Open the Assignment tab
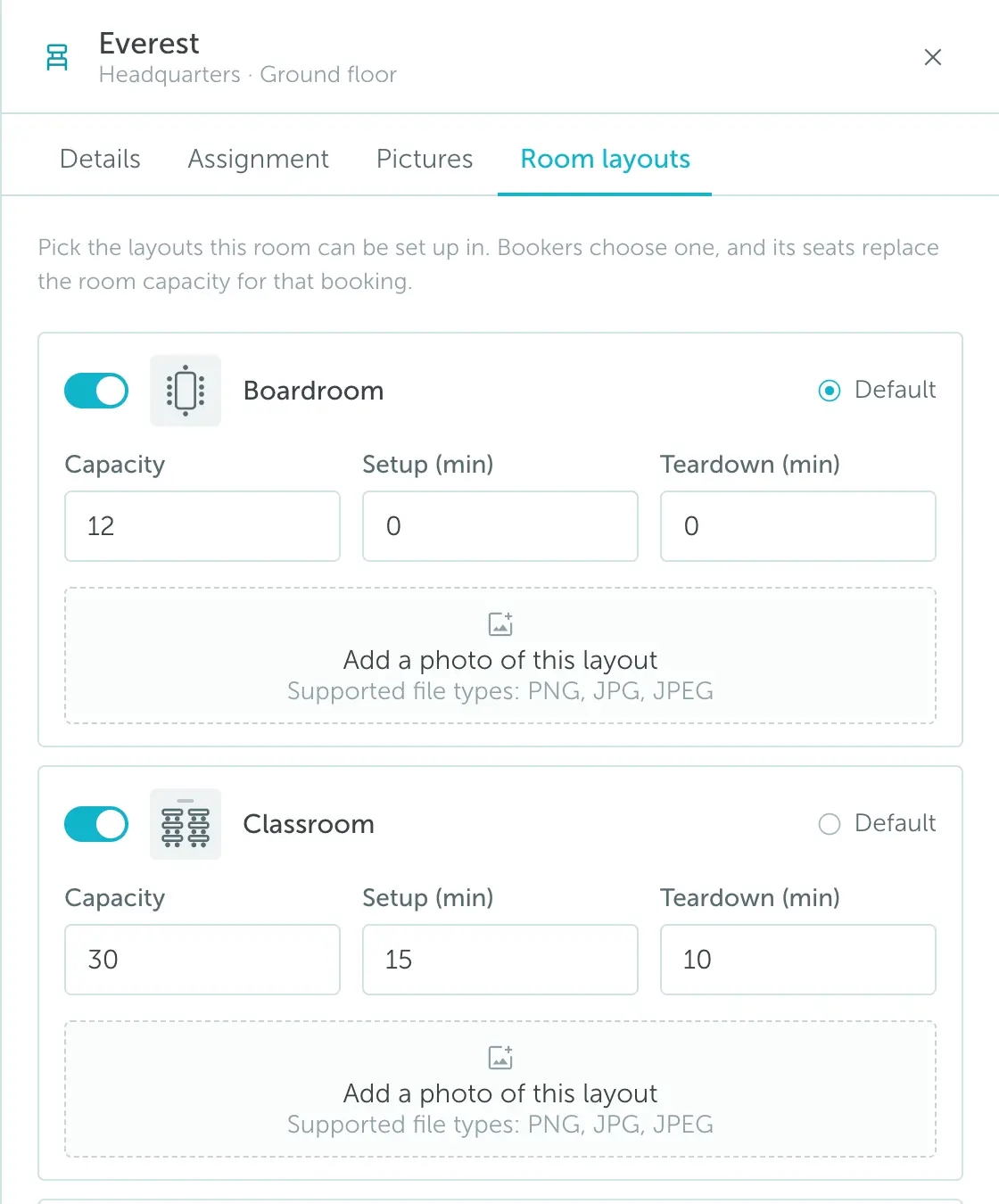Screen dimensions: 999x1204 coord(259,159)
